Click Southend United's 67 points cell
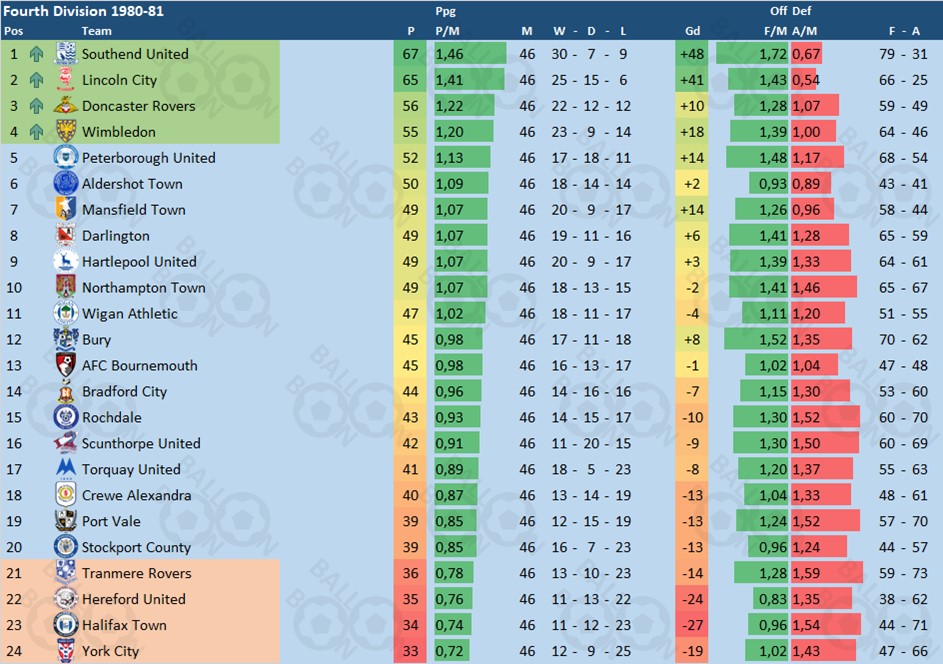Screen dimensions: 943x664 pyautogui.click(x=410, y=54)
